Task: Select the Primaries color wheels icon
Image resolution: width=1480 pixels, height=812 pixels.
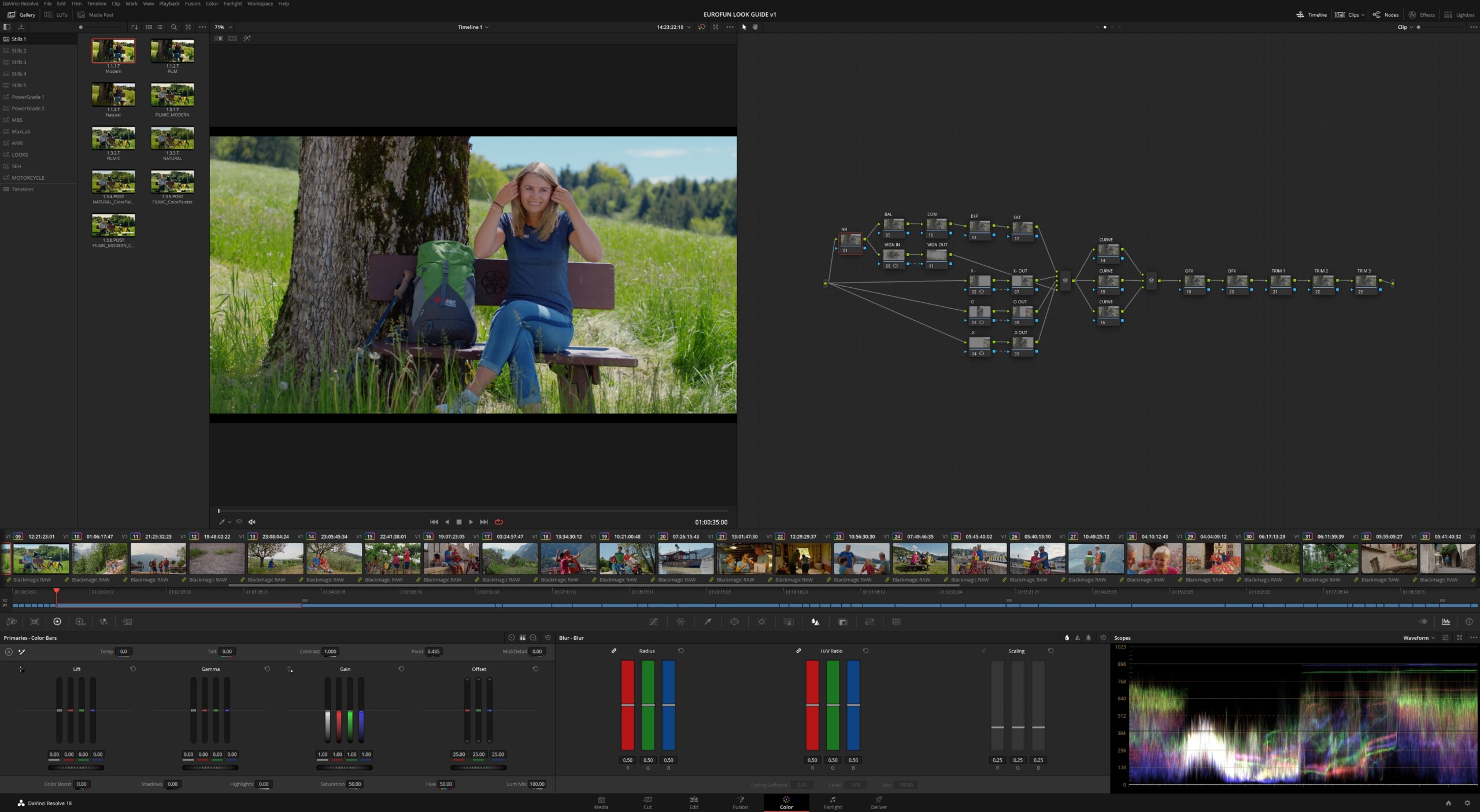Action: click(x=57, y=622)
